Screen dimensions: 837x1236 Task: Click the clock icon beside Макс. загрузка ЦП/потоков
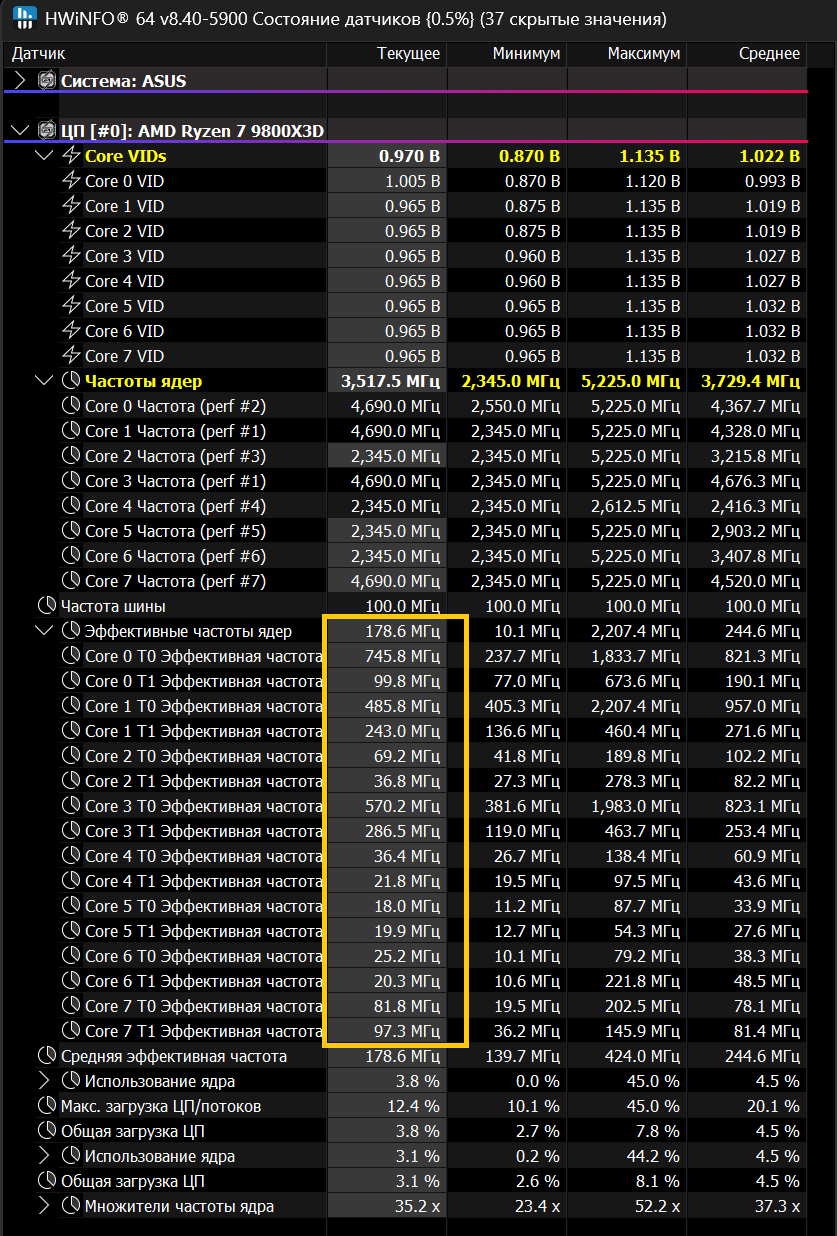click(x=47, y=1105)
